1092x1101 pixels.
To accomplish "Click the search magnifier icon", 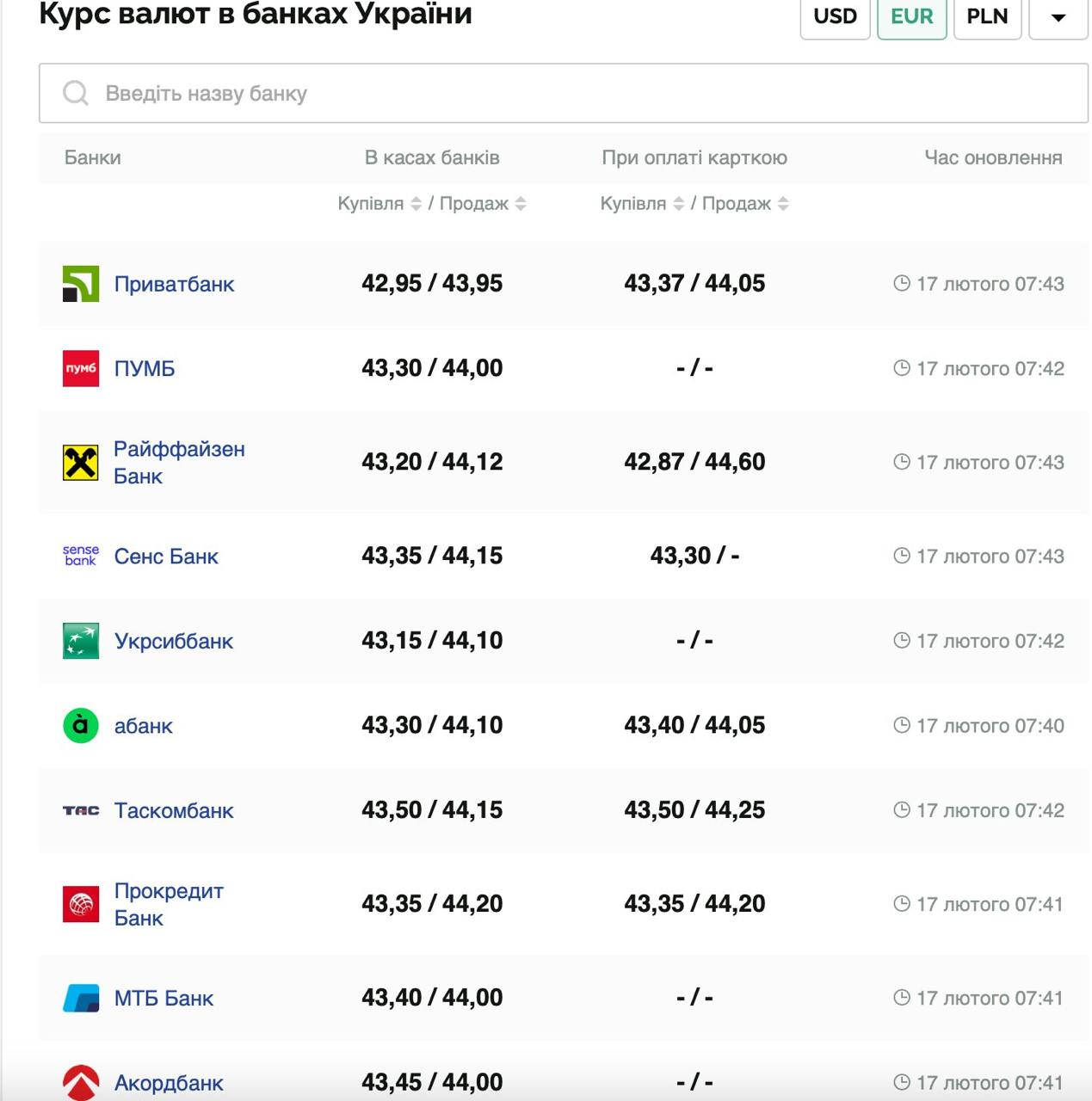I will tap(76, 93).
